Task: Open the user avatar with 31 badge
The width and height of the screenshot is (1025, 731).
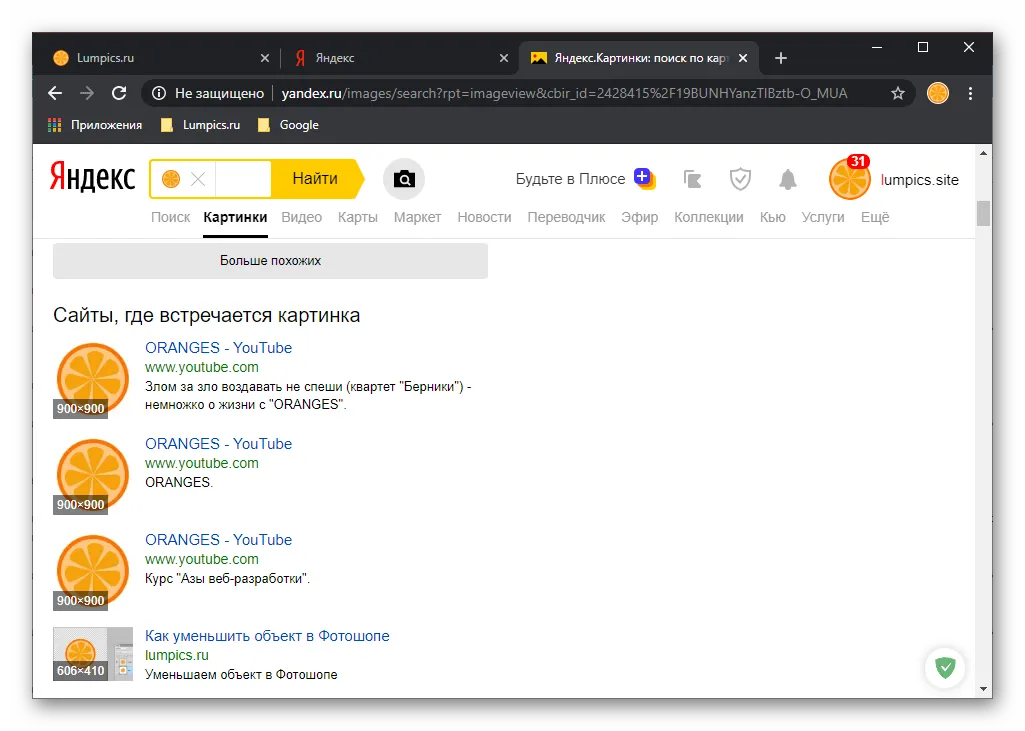Action: 849,178
